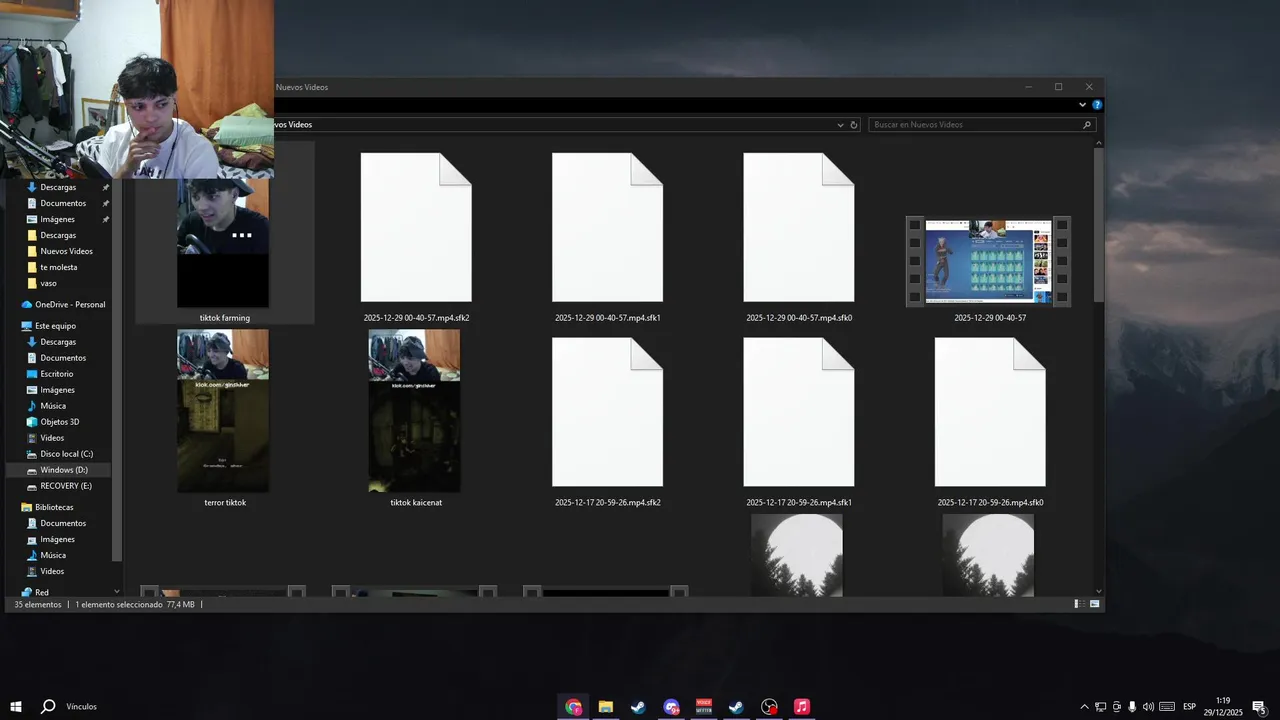The width and height of the screenshot is (1280, 720).
Task: Expand the ribbon with the chevron
Action: coord(1082,104)
